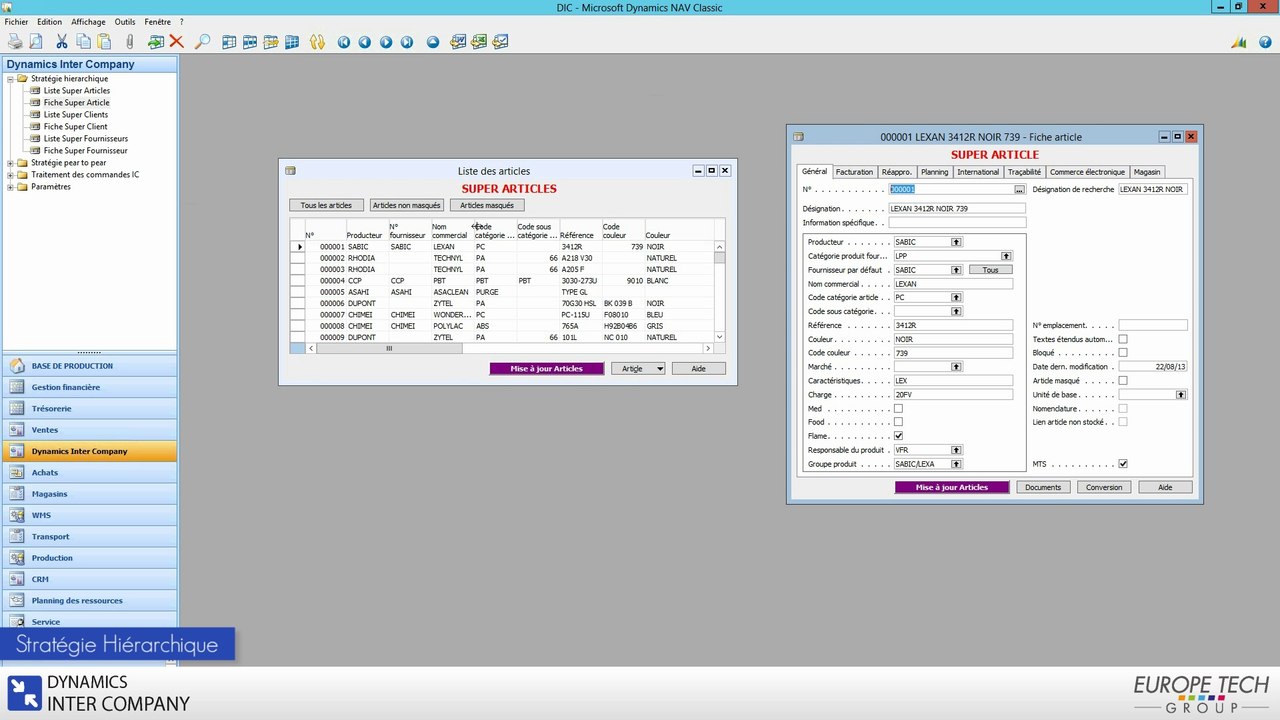Toggle the Article masqué checkbox
This screenshot has width=1280, height=720.
click(1123, 380)
